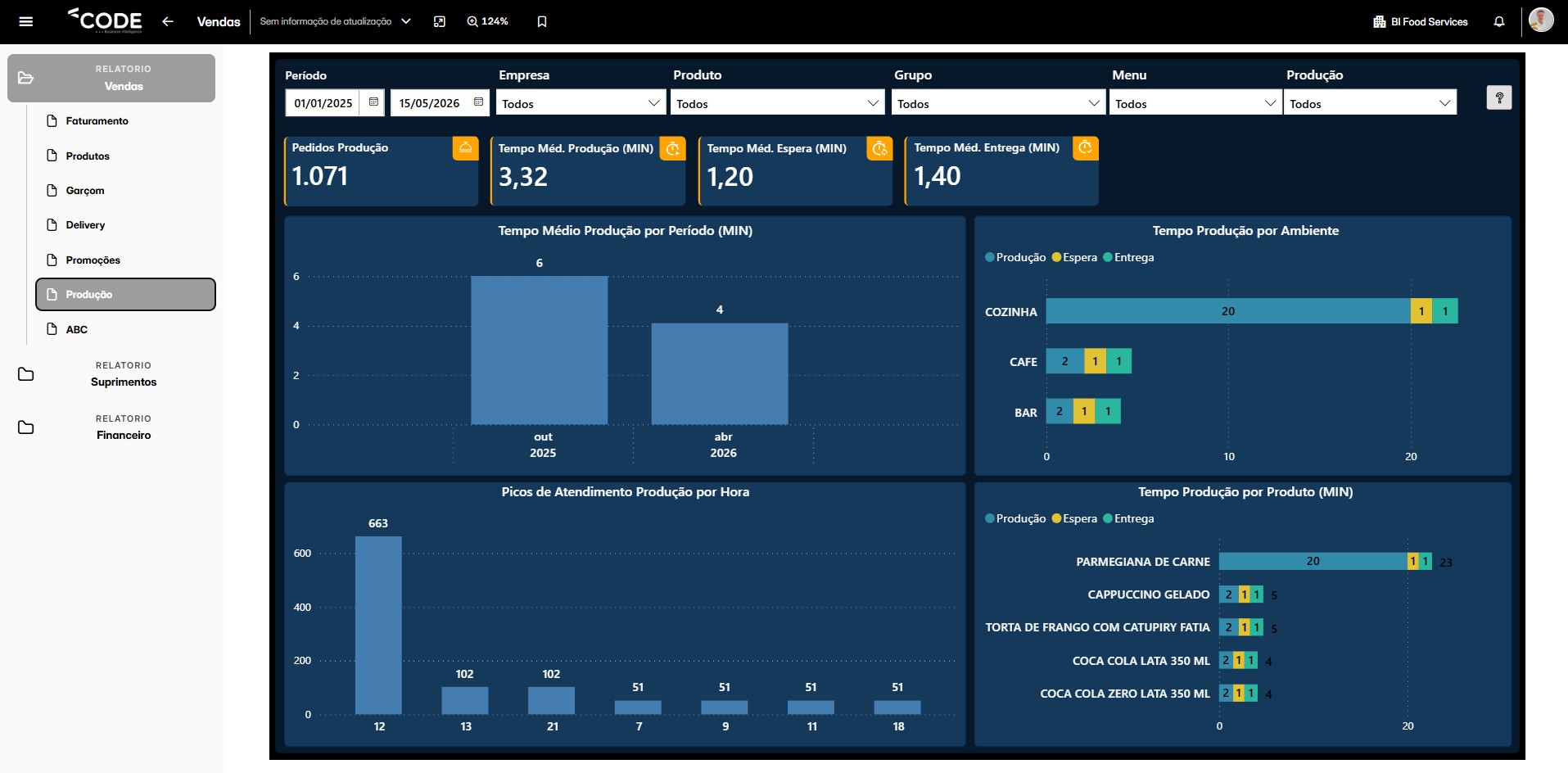
Task: Click the end date field 15/05/2026
Action: [x=429, y=103]
